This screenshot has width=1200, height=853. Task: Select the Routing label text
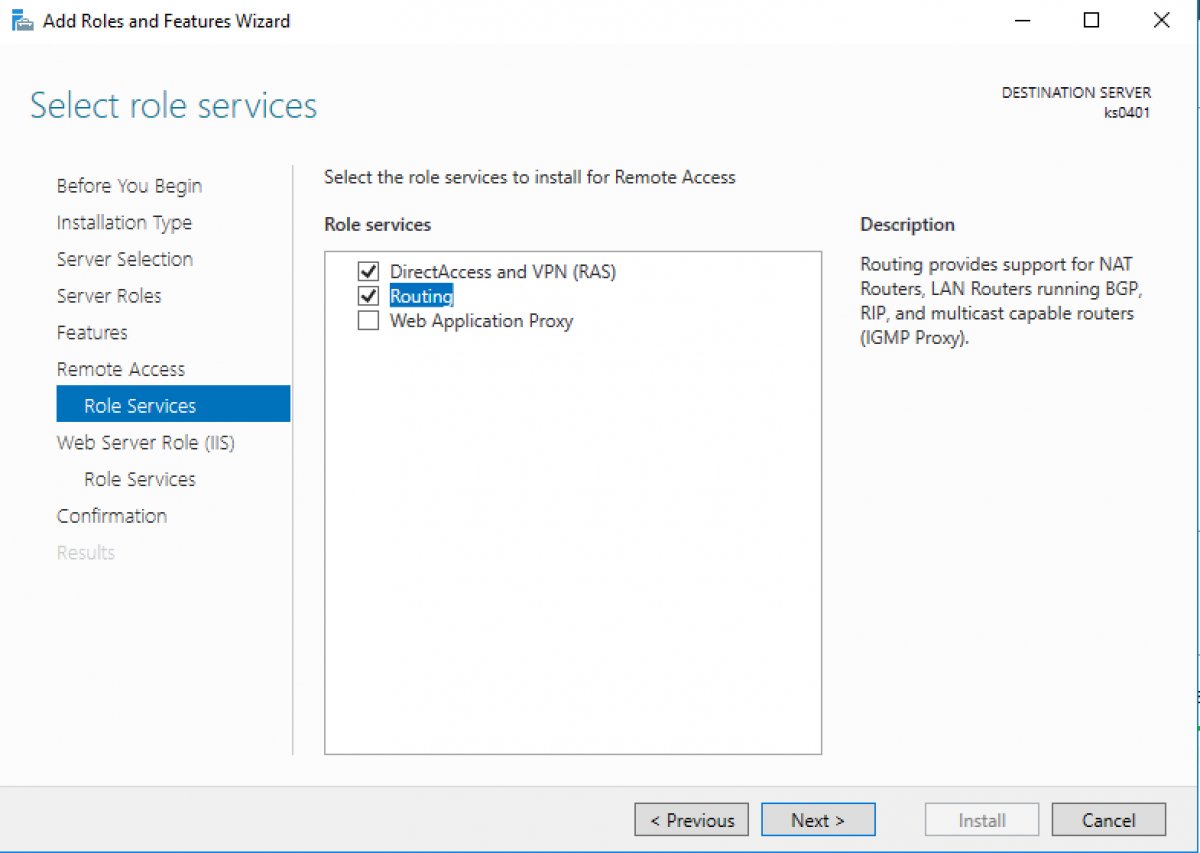pyautogui.click(x=420, y=295)
